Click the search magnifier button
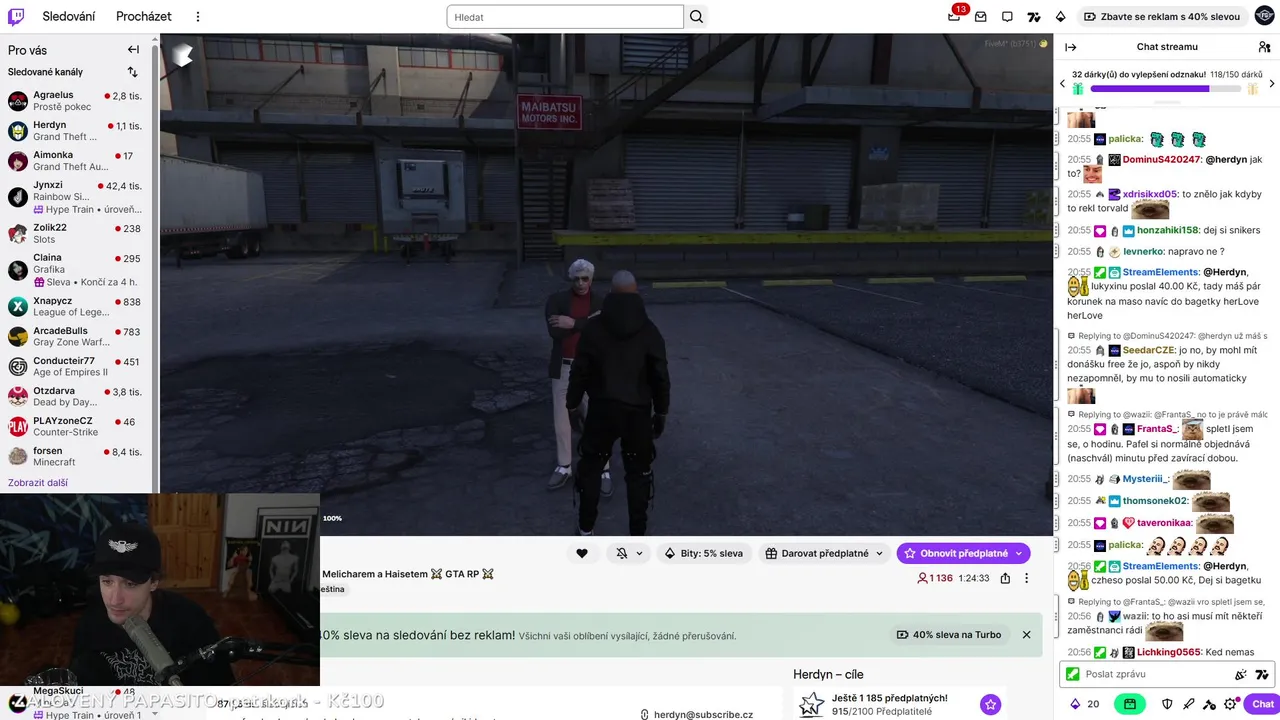Screen dimensions: 1280x720 (x=697, y=17)
